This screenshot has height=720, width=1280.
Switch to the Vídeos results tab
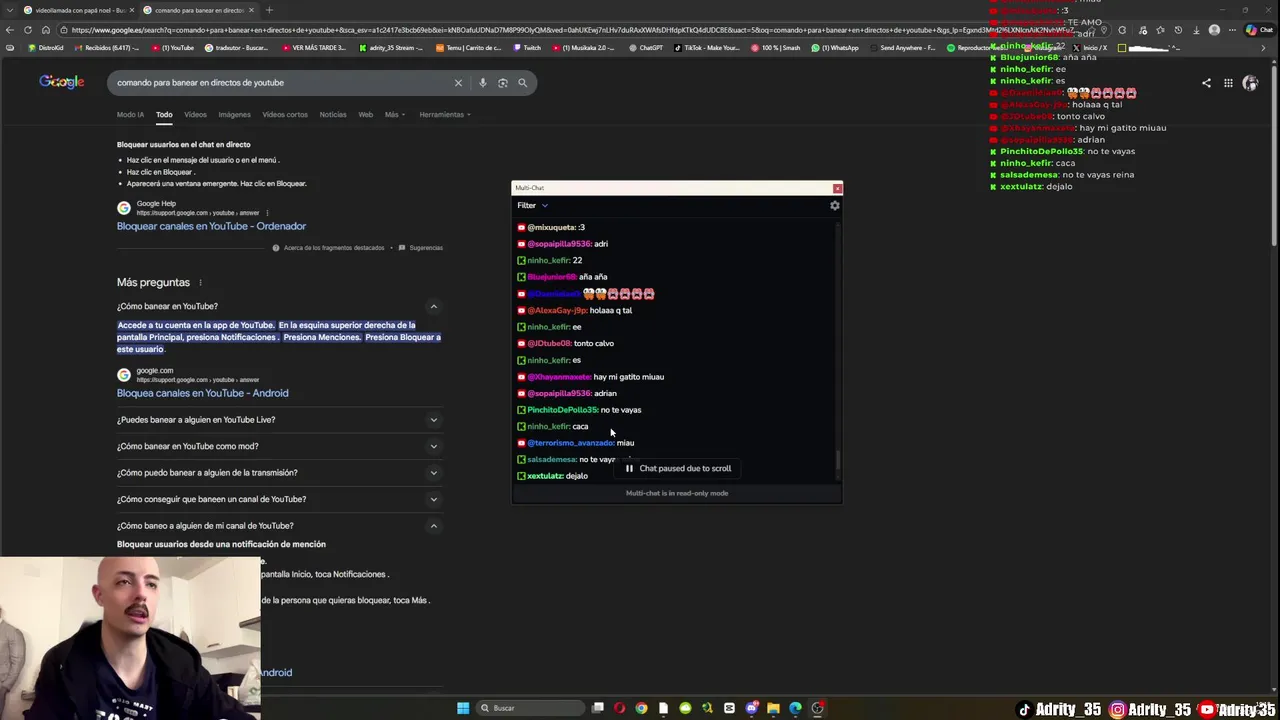[195, 114]
